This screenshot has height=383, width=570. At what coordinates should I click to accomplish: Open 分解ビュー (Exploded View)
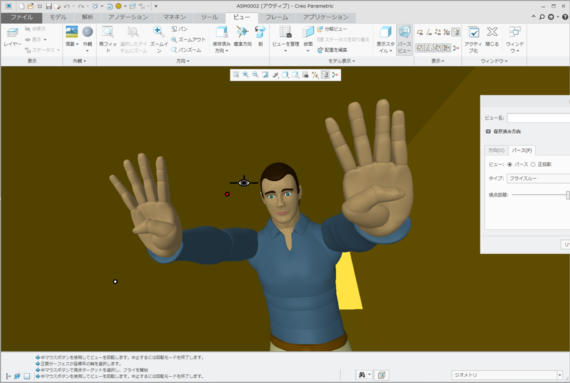[x=332, y=29]
